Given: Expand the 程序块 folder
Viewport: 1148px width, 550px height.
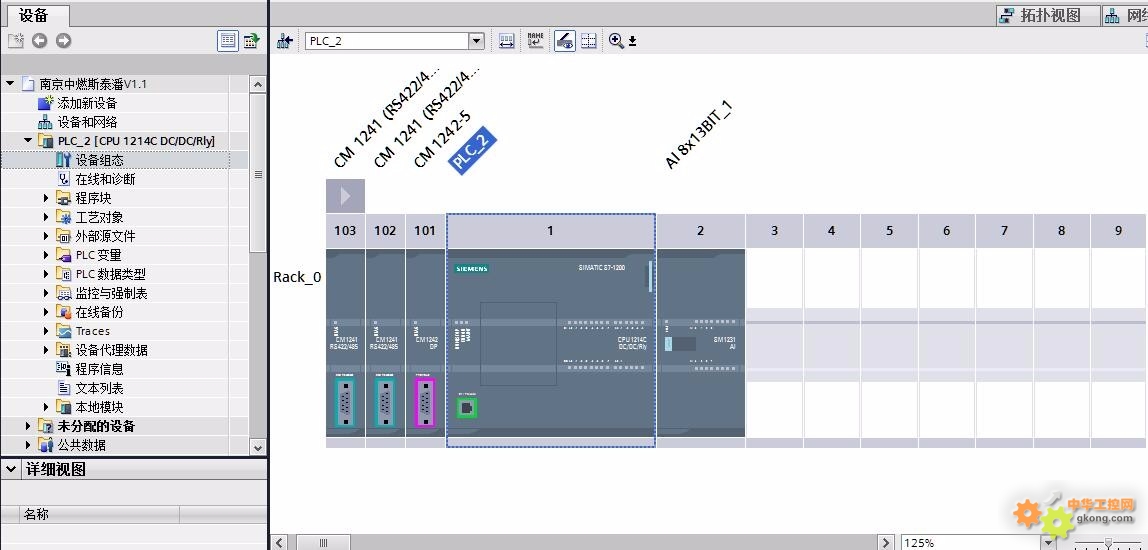Looking at the screenshot, I should [46, 198].
